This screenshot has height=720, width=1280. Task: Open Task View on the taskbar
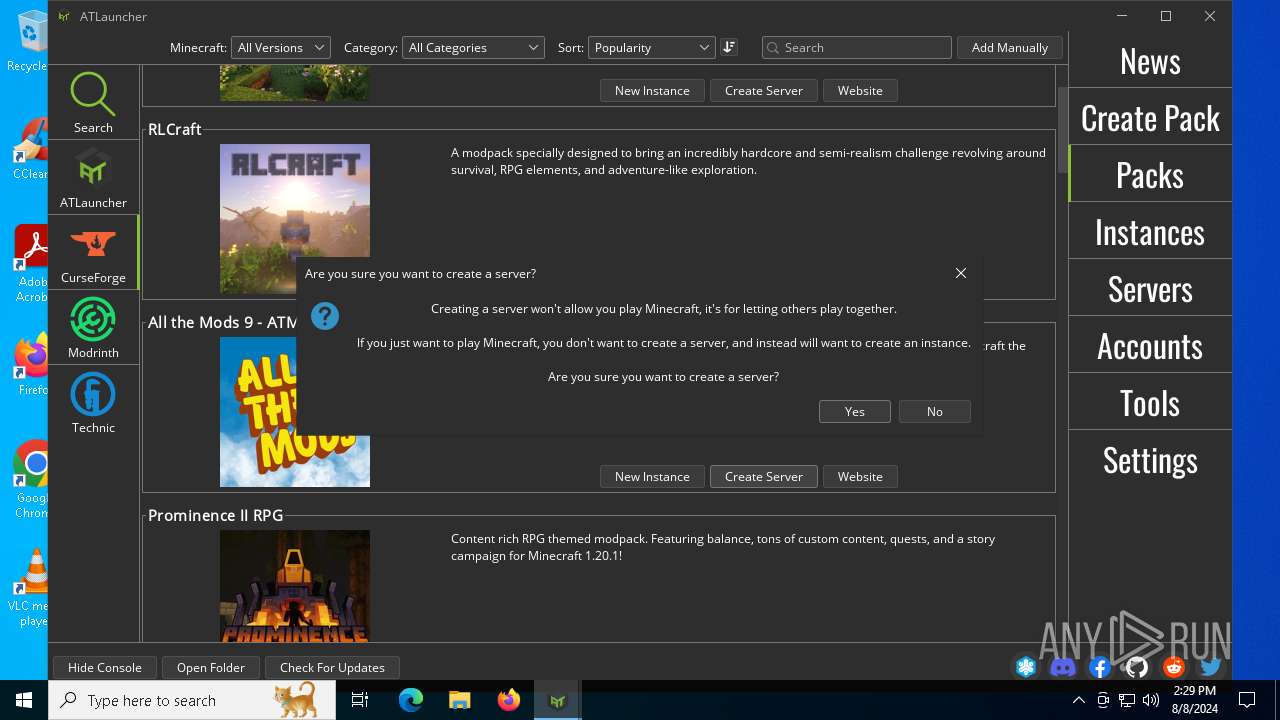pos(360,700)
